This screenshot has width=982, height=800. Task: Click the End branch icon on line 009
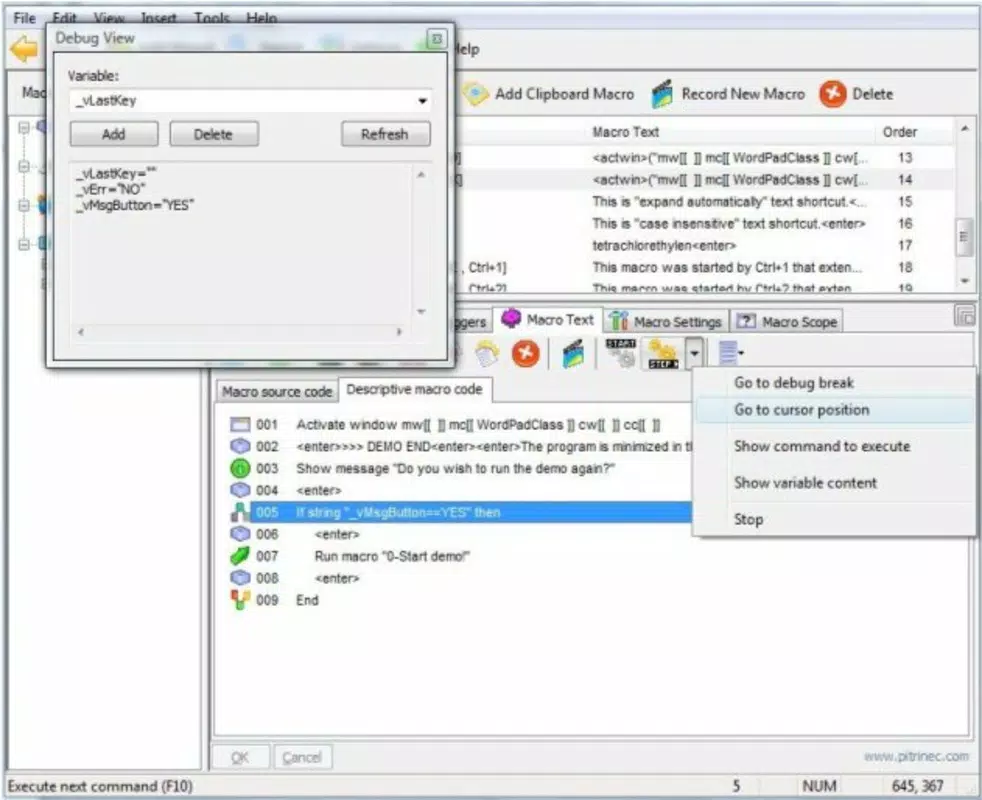click(240, 600)
